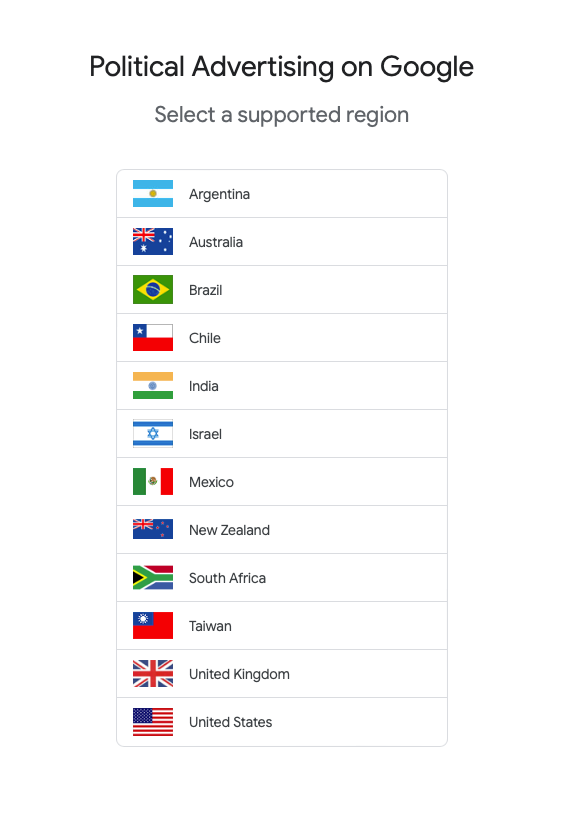Viewport: 585px width, 819px height.
Task: Select the South Africa text label
Action: 227,578
